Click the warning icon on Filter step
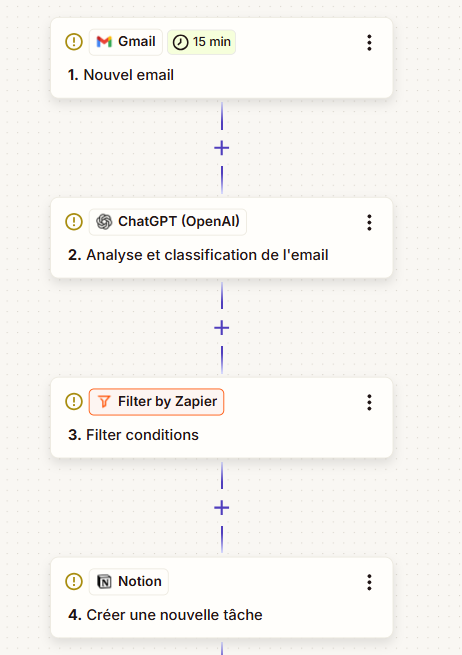Image resolution: width=462 pixels, height=655 pixels. tap(74, 402)
